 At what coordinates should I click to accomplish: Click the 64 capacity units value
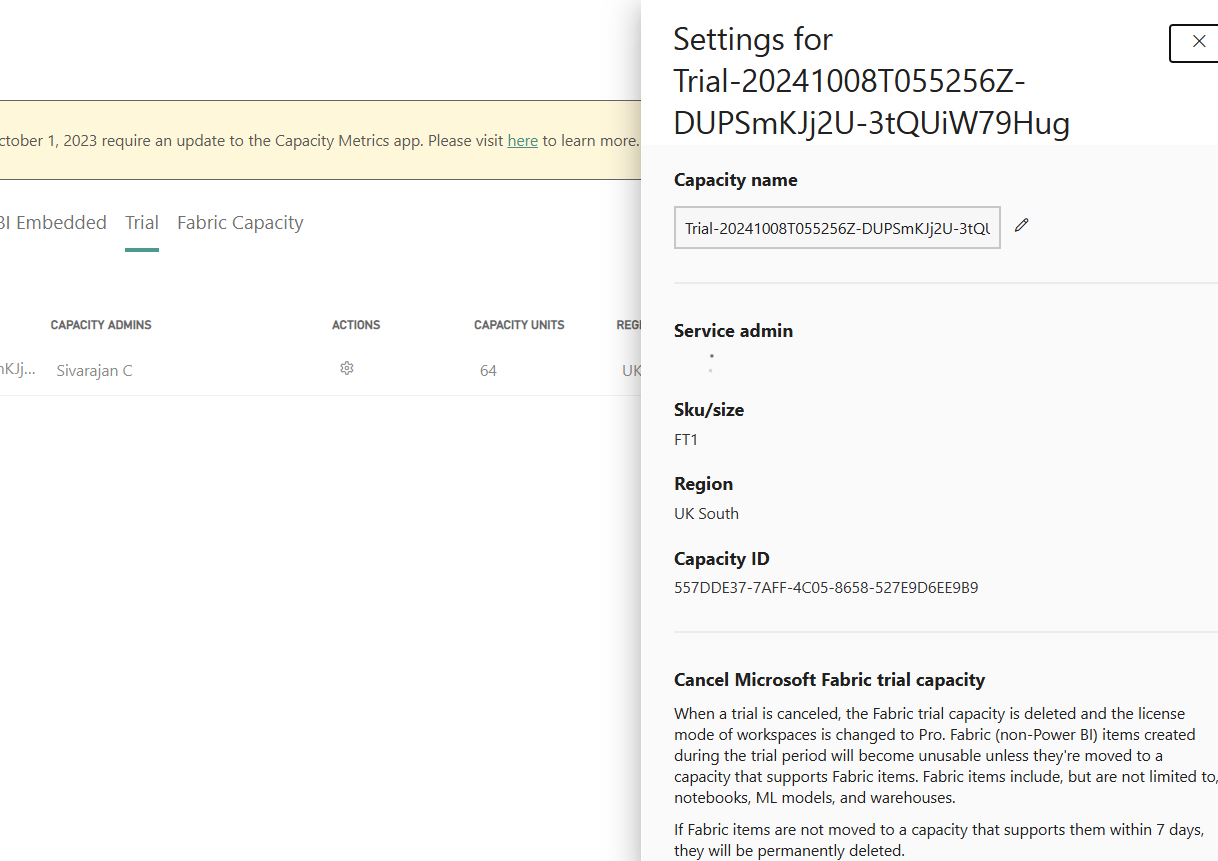pyautogui.click(x=488, y=370)
